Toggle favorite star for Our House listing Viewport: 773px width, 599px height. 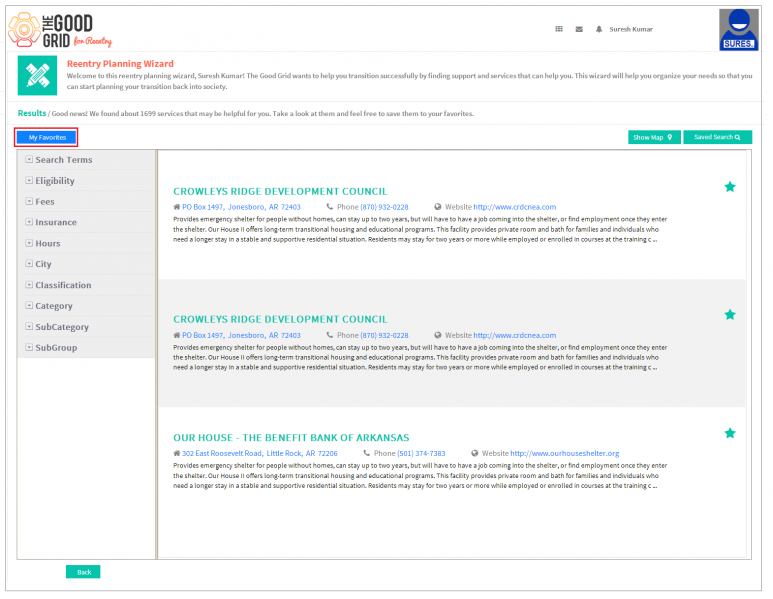(x=730, y=433)
